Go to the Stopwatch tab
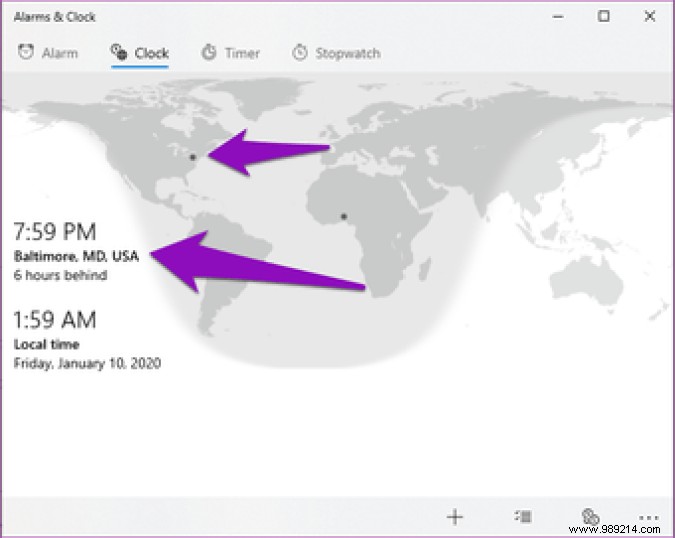675x538 pixels. point(336,53)
